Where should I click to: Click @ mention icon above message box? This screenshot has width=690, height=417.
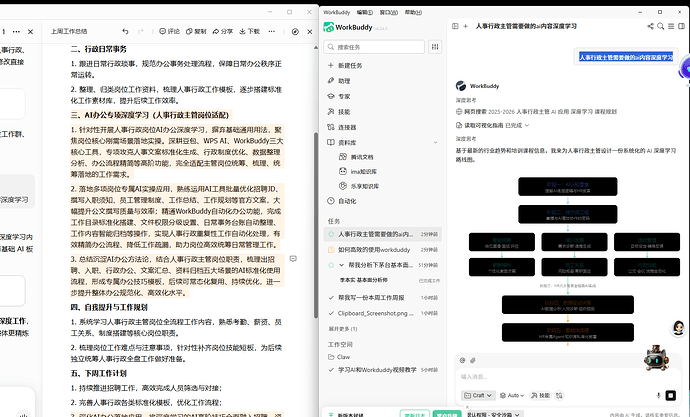tap(462, 360)
